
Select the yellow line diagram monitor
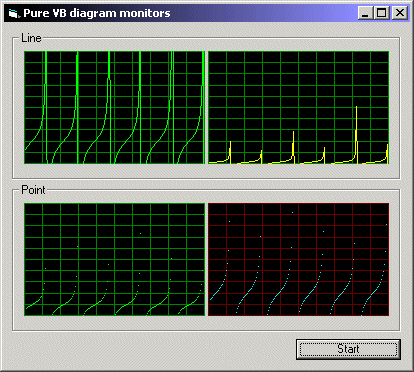299,107
